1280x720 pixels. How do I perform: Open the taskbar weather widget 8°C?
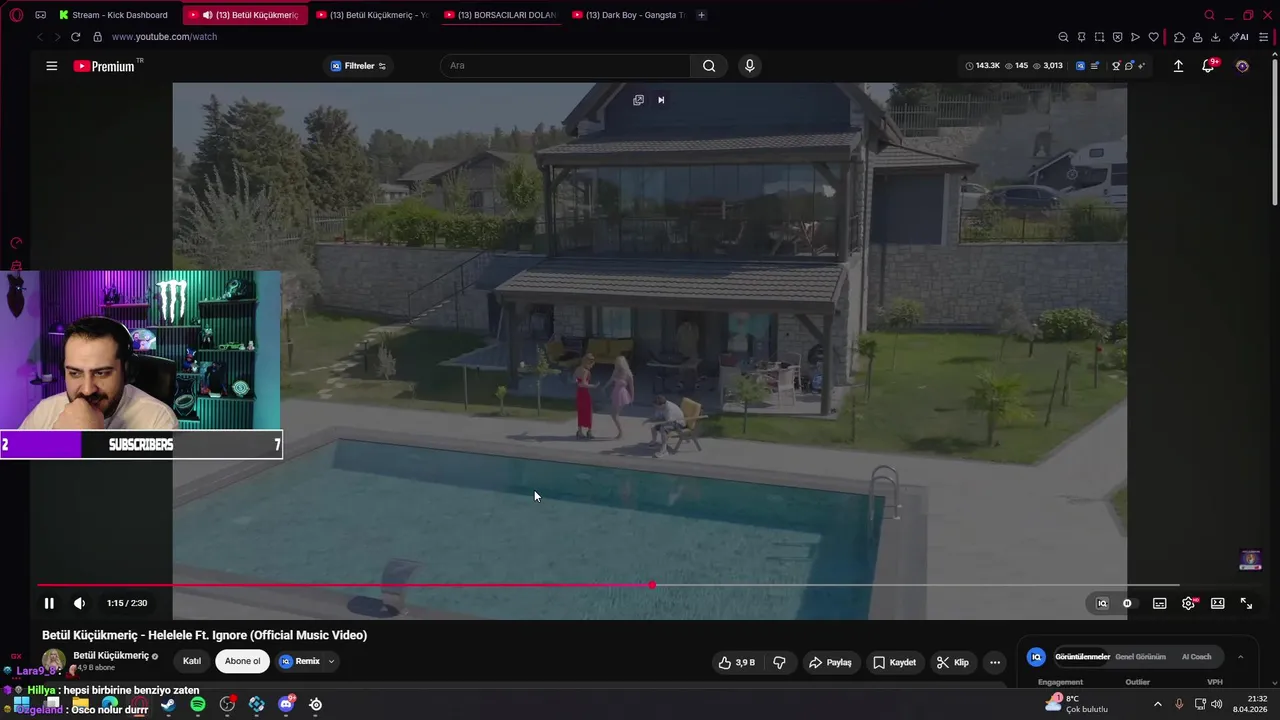coord(1076,704)
